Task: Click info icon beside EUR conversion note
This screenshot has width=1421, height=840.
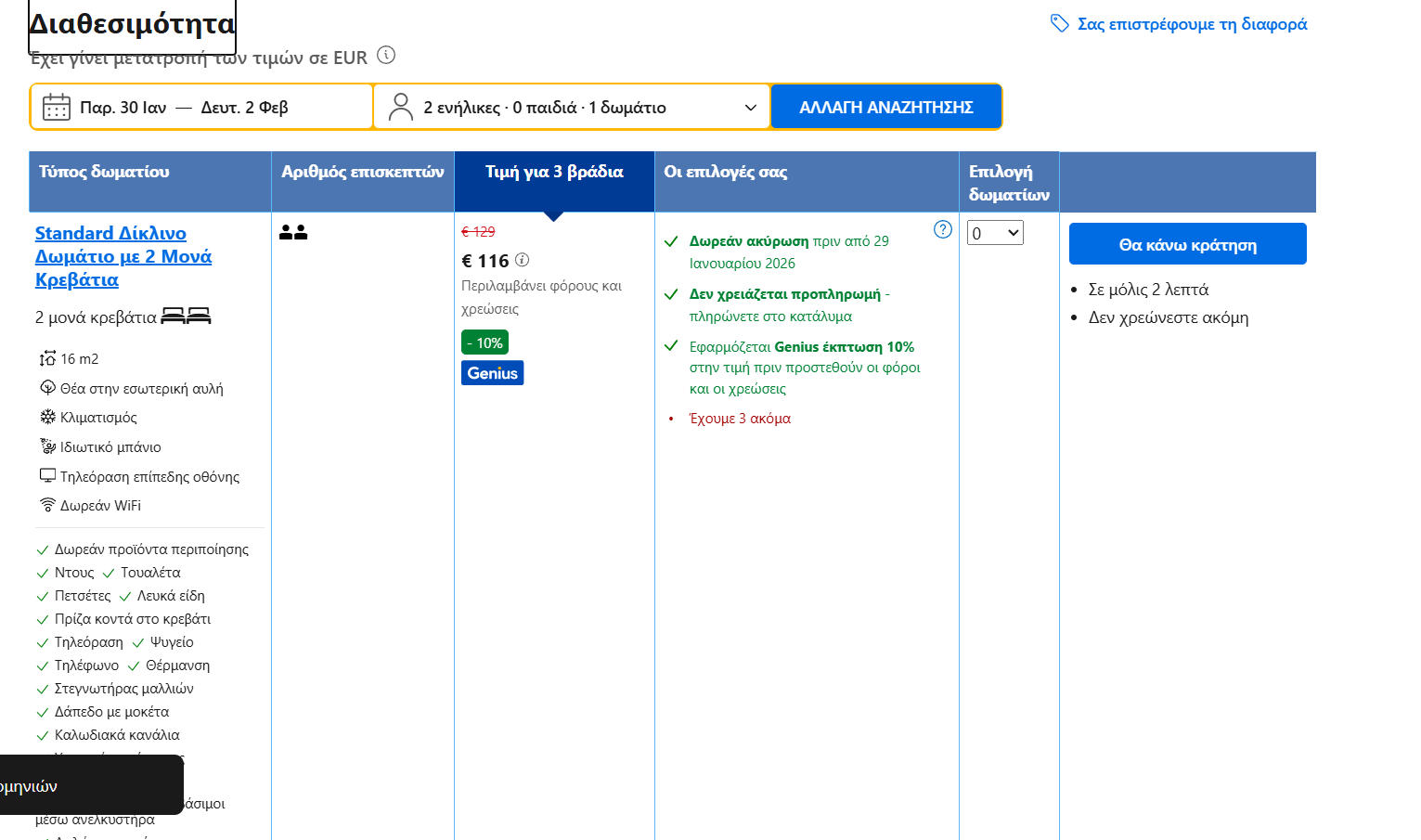Action: 386,56
